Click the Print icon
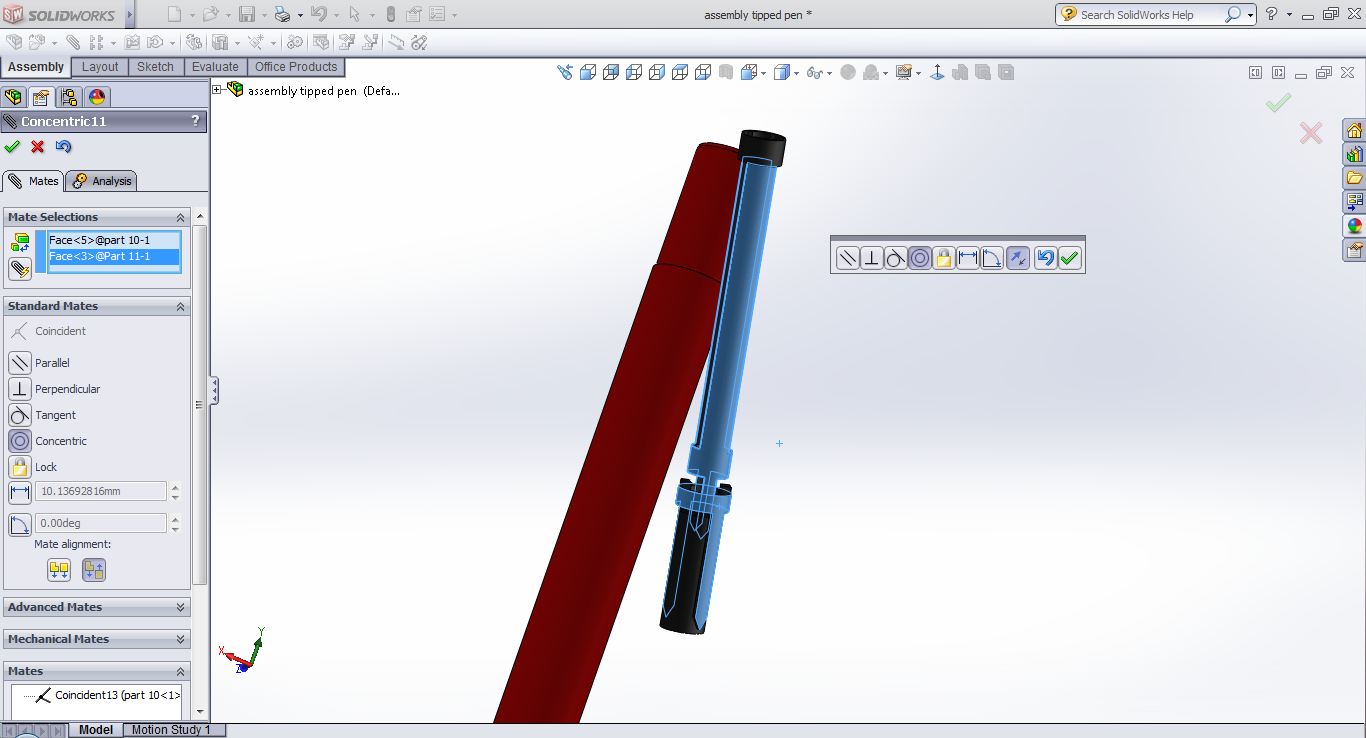The image size is (1366, 738). click(282, 15)
